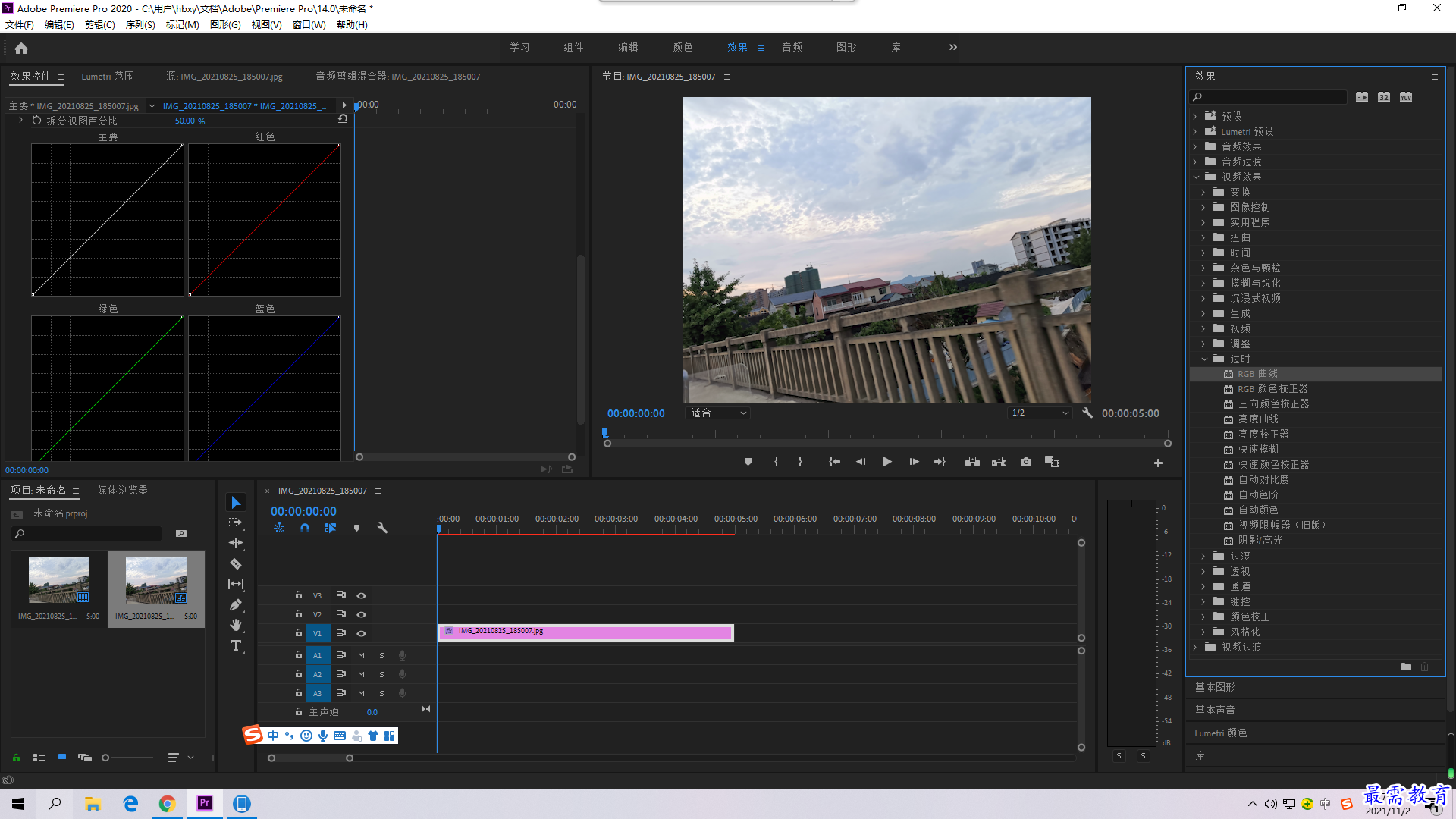Filter by accelerated effects

tap(1362, 97)
